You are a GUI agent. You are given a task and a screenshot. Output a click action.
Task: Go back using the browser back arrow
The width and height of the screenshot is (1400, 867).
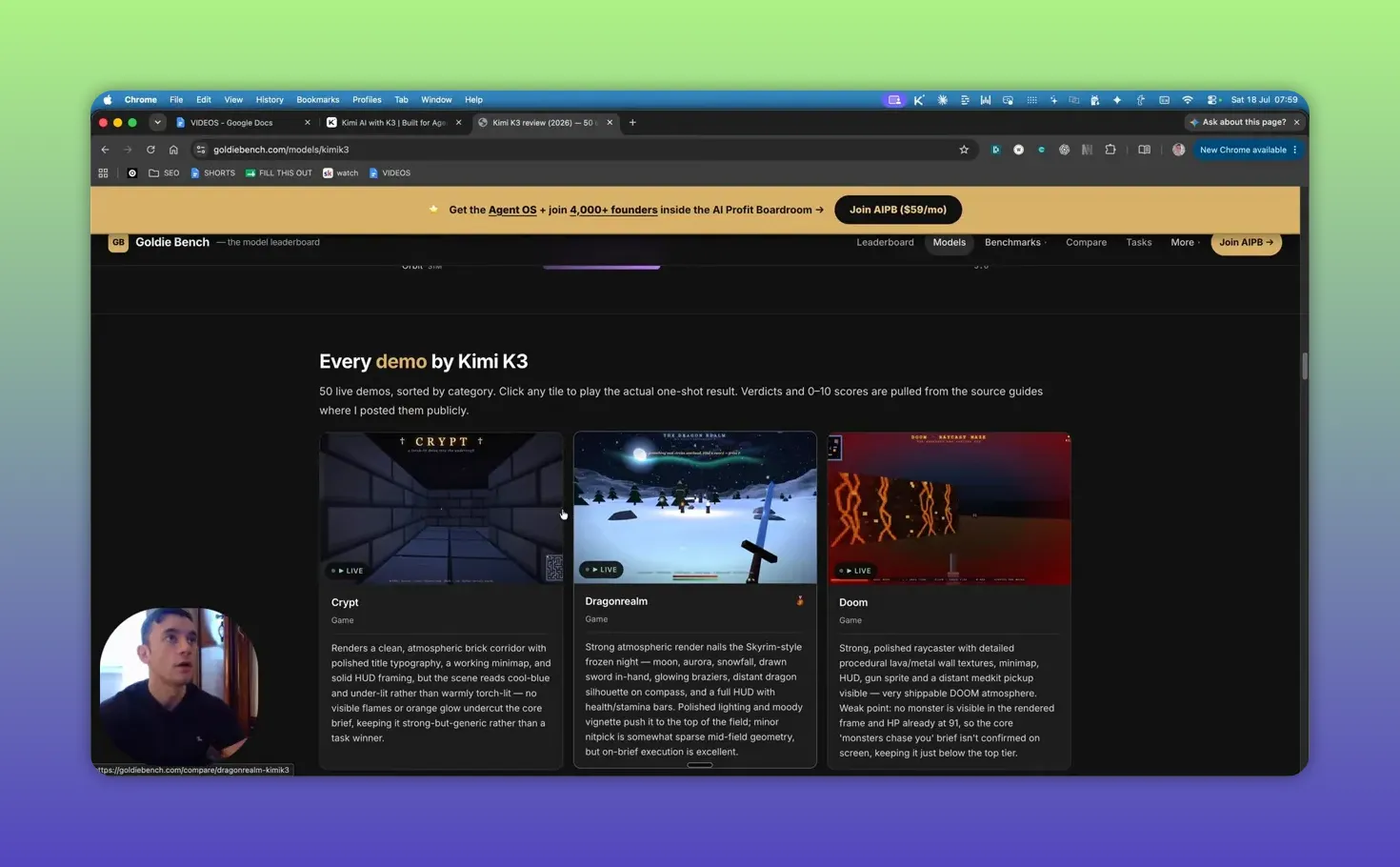point(105,150)
